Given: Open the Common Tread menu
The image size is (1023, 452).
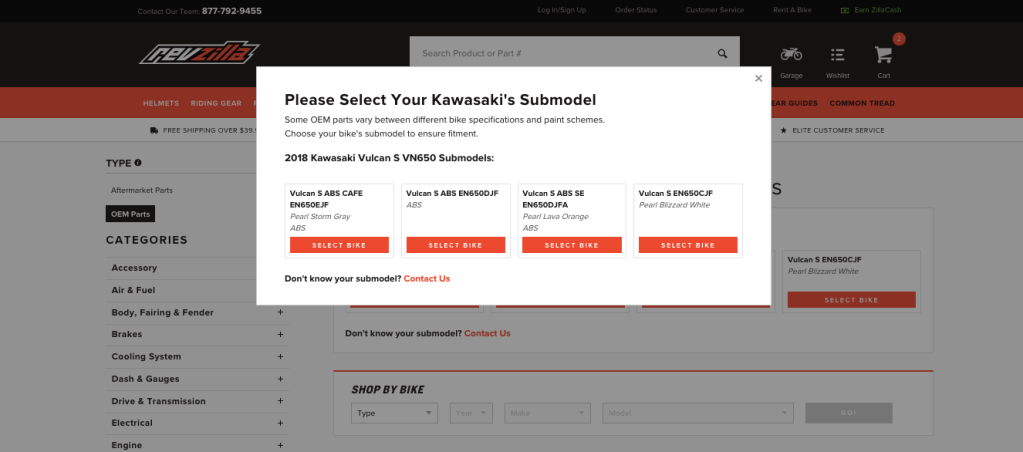Looking at the screenshot, I should point(861,103).
